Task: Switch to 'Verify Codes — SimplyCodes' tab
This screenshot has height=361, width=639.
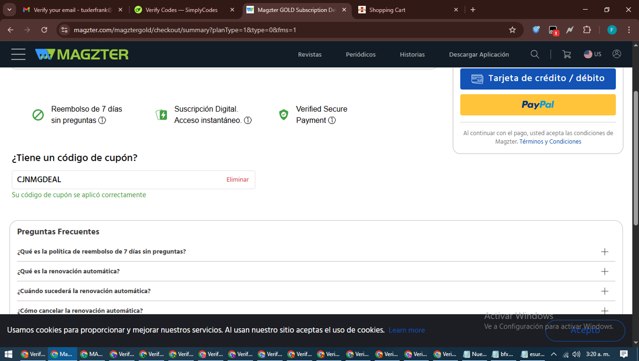Action: [184, 10]
